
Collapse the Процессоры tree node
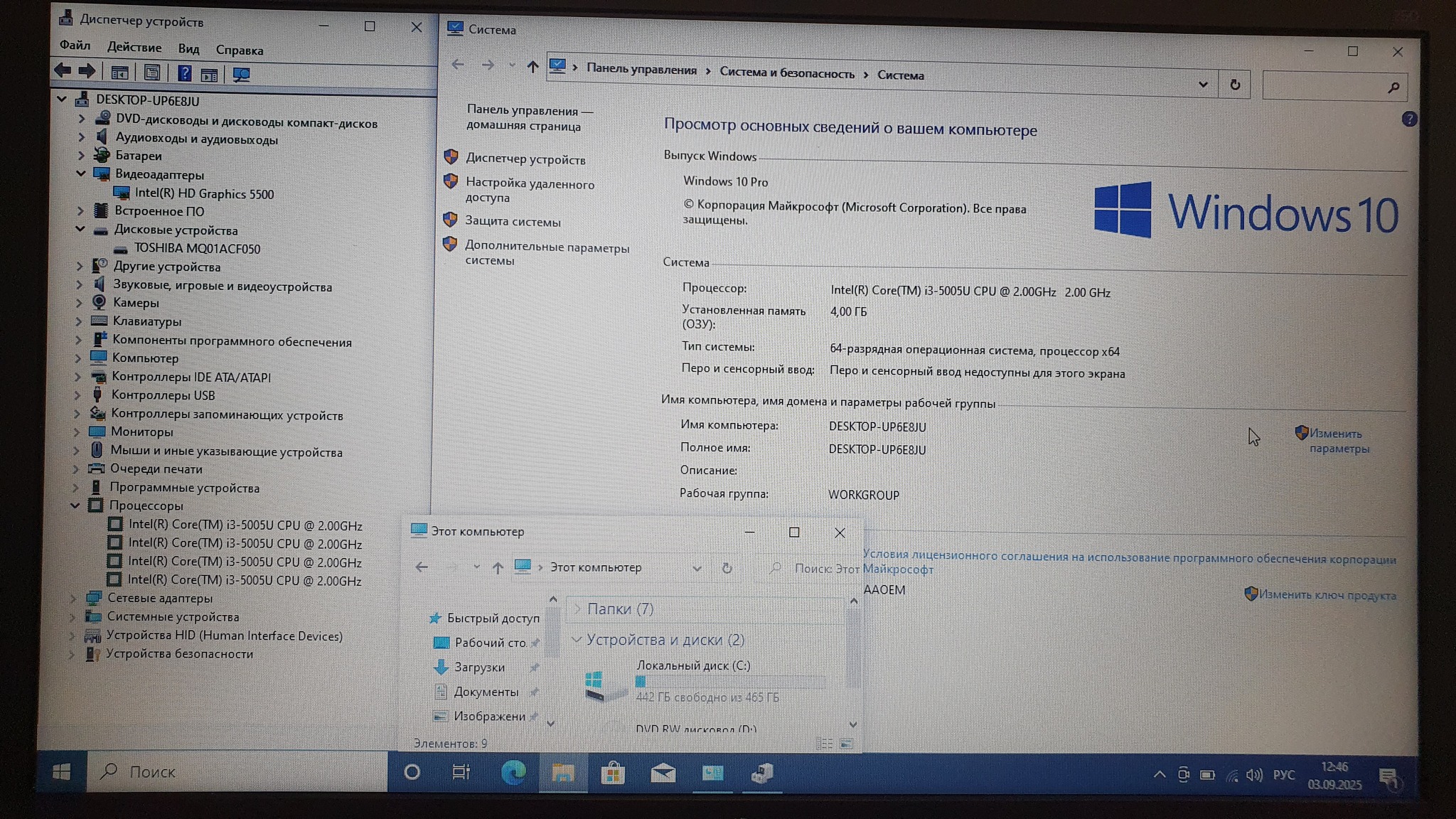point(75,505)
